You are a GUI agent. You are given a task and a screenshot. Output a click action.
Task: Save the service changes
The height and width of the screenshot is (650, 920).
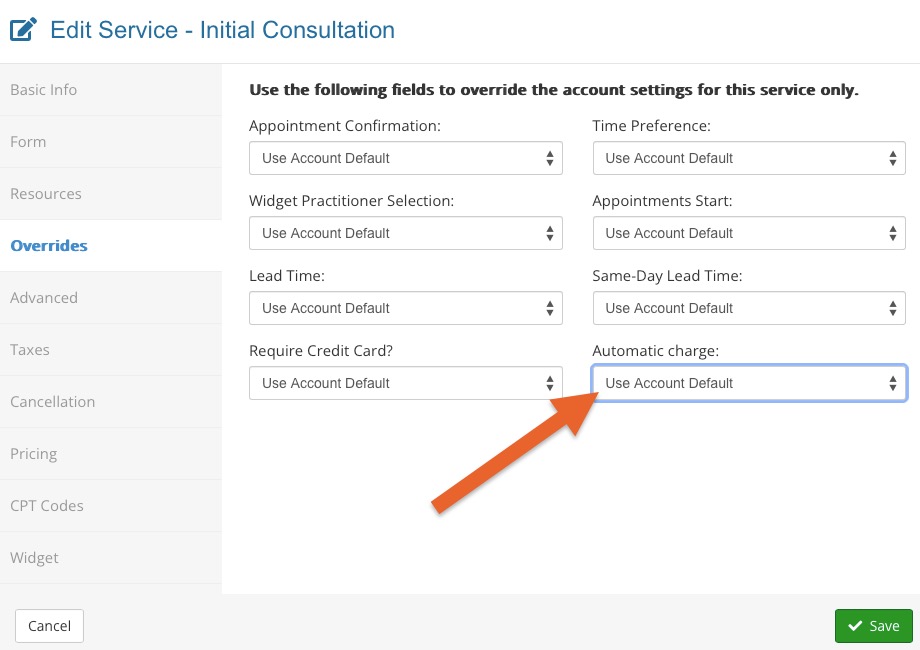click(x=874, y=626)
